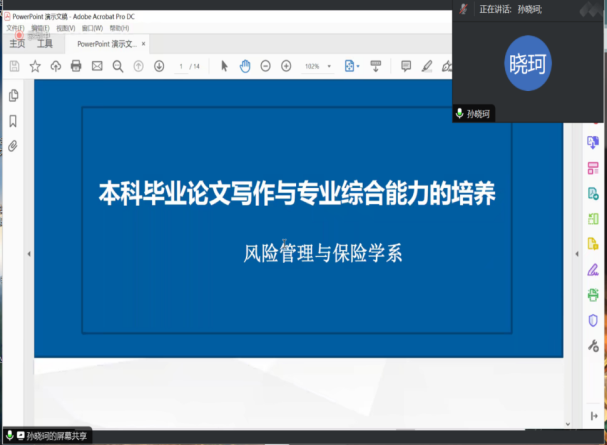The width and height of the screenshot is (607, 445).
Task: Open the 文件 menu
Action: coord(13,28)
